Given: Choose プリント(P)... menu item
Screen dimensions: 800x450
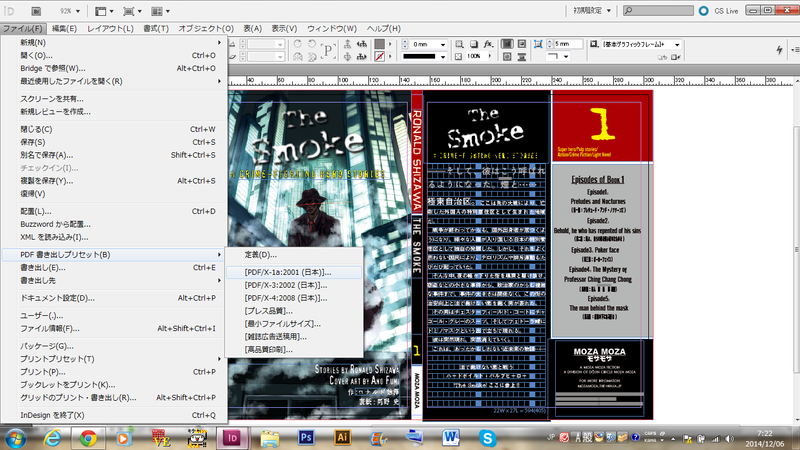Looking at the screenshot, I should click(115, 371).
